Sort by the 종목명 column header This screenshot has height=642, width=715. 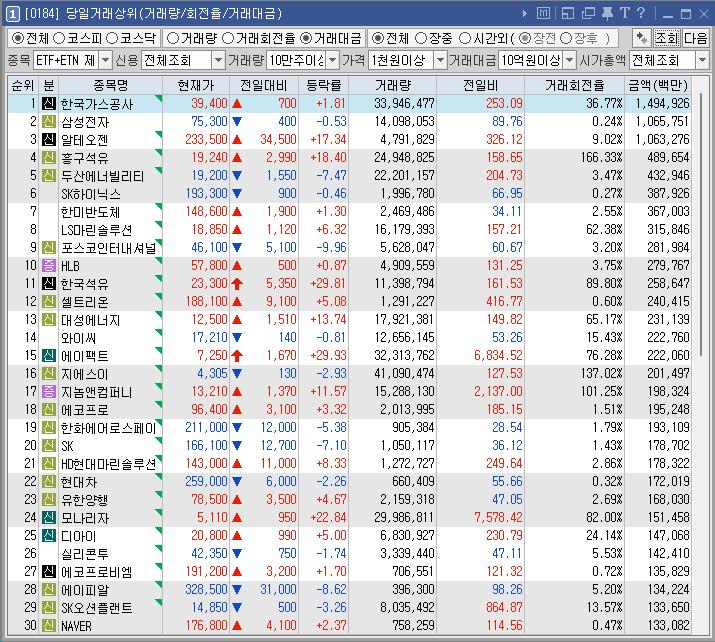(x=110, y=85)
